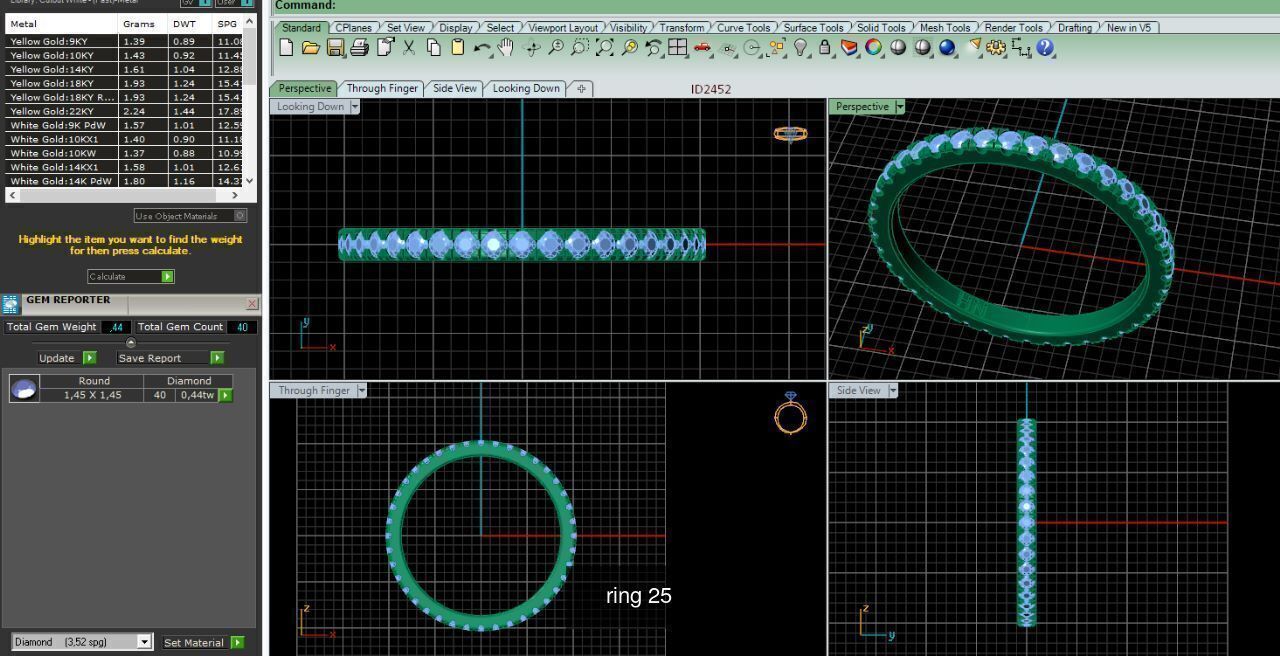Screen dimensions: 1280x656
Task: Click the Set Material button
Action: click(203, 642)
